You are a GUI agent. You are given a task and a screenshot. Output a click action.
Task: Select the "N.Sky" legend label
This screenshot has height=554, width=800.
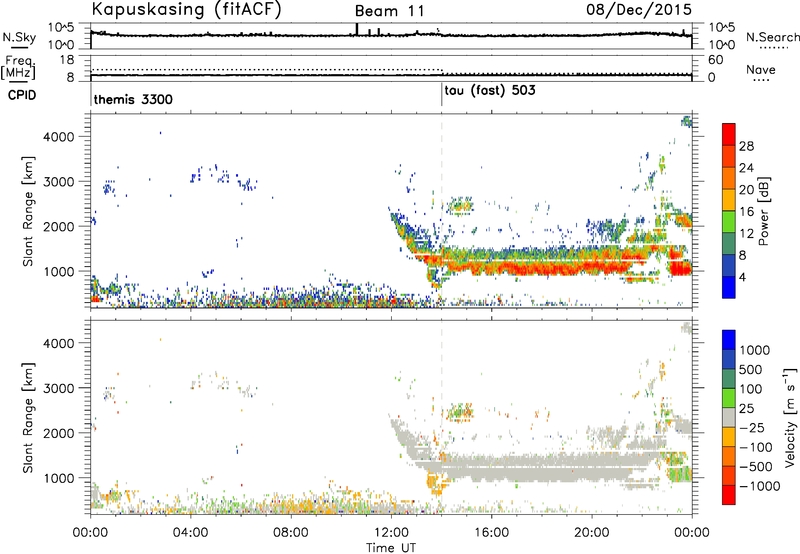(x=19, y=37)
